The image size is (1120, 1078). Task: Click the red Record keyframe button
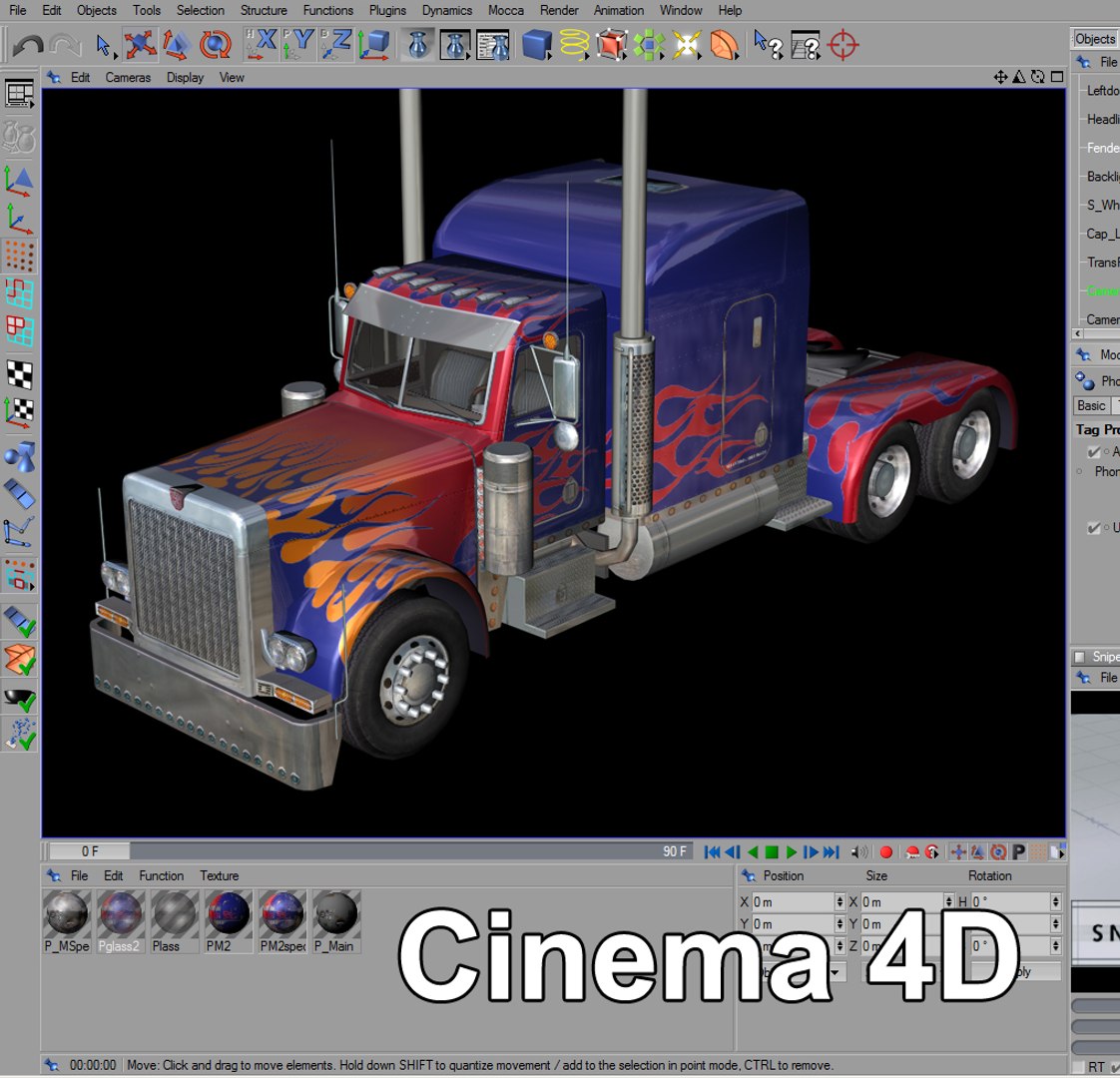click(x=886, y=851)
